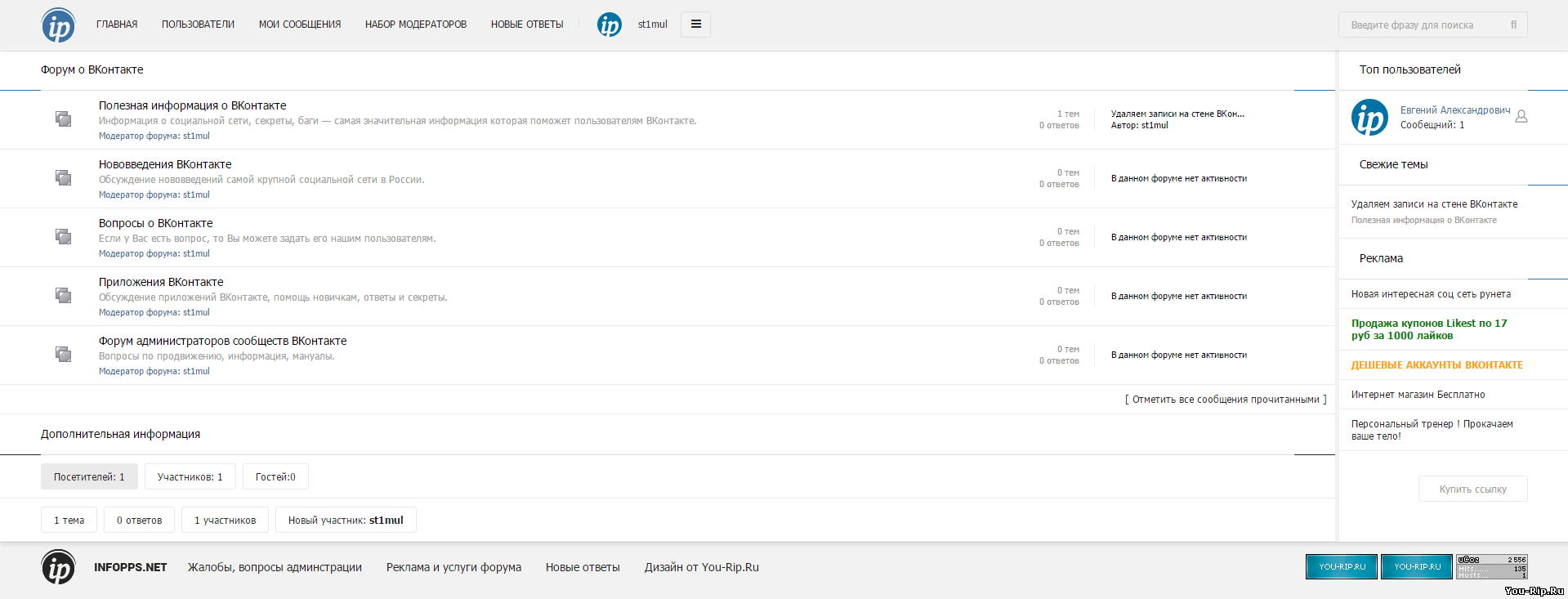Click the first YOU-RIP.RU banner
This screenshot has width=1568, height=599.
pos(1342,566)
